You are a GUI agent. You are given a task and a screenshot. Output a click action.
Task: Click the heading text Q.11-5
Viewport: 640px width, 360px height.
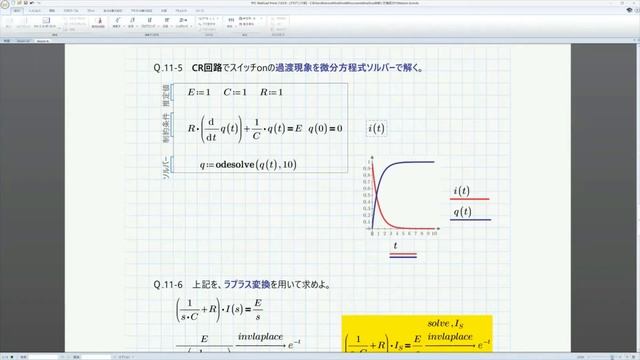point(168,68)
